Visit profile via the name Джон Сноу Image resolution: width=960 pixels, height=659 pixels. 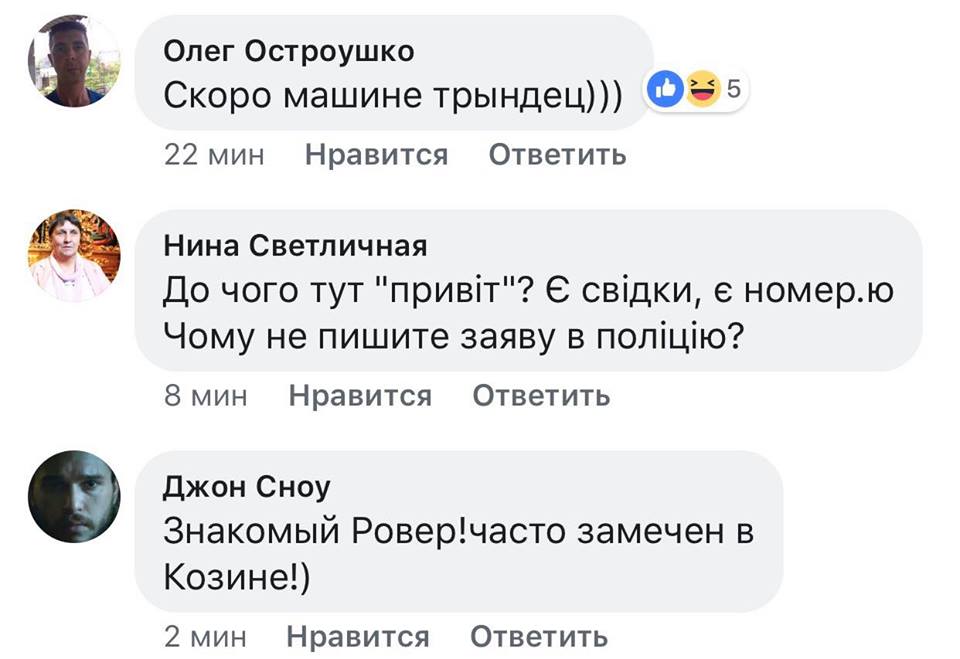point(246,487)
